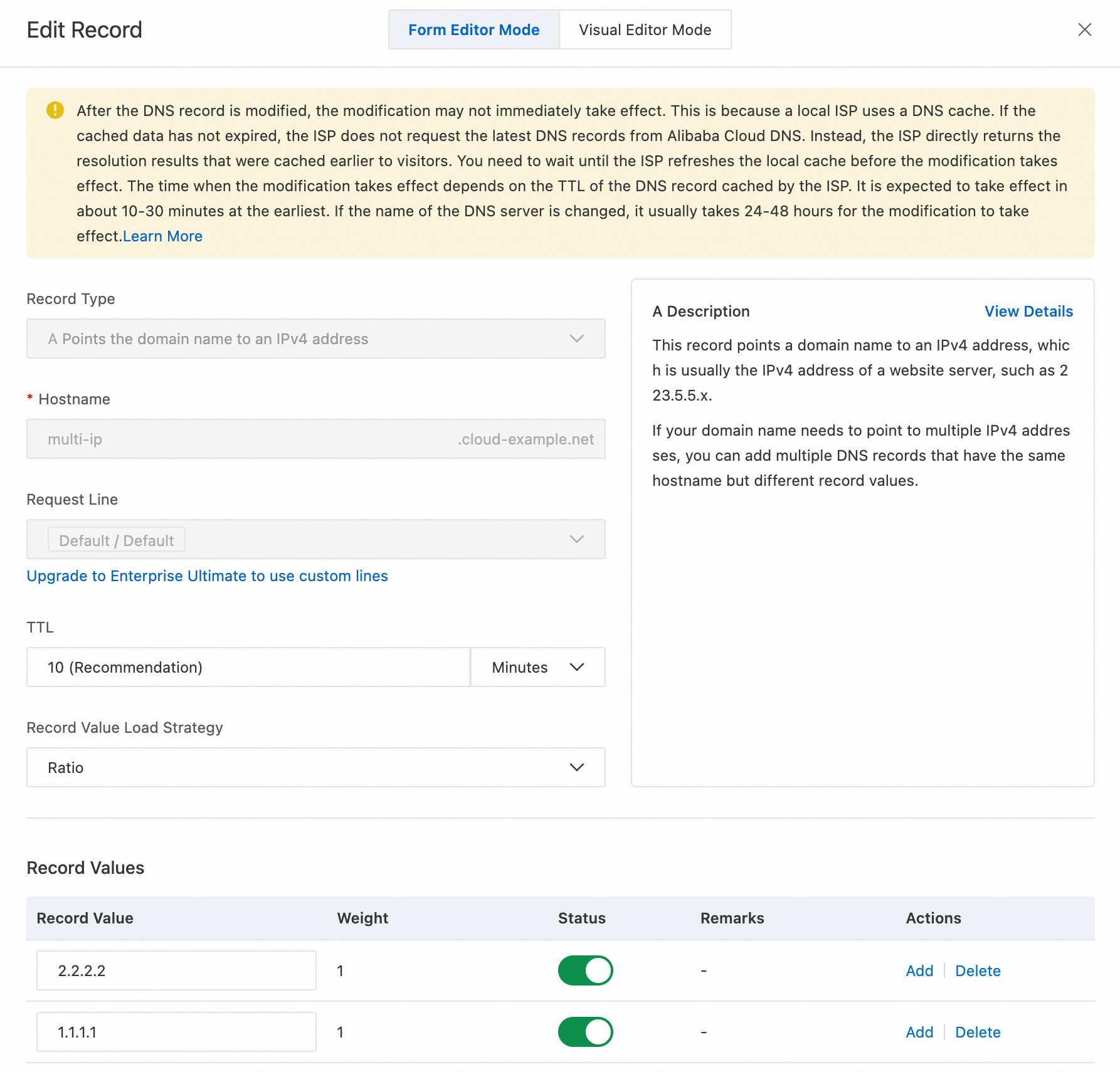Open the TTL Minutes unit dropdown
Image resolution: width=1120 pixels, height=1072 pixels.
[x=537, y=667]
